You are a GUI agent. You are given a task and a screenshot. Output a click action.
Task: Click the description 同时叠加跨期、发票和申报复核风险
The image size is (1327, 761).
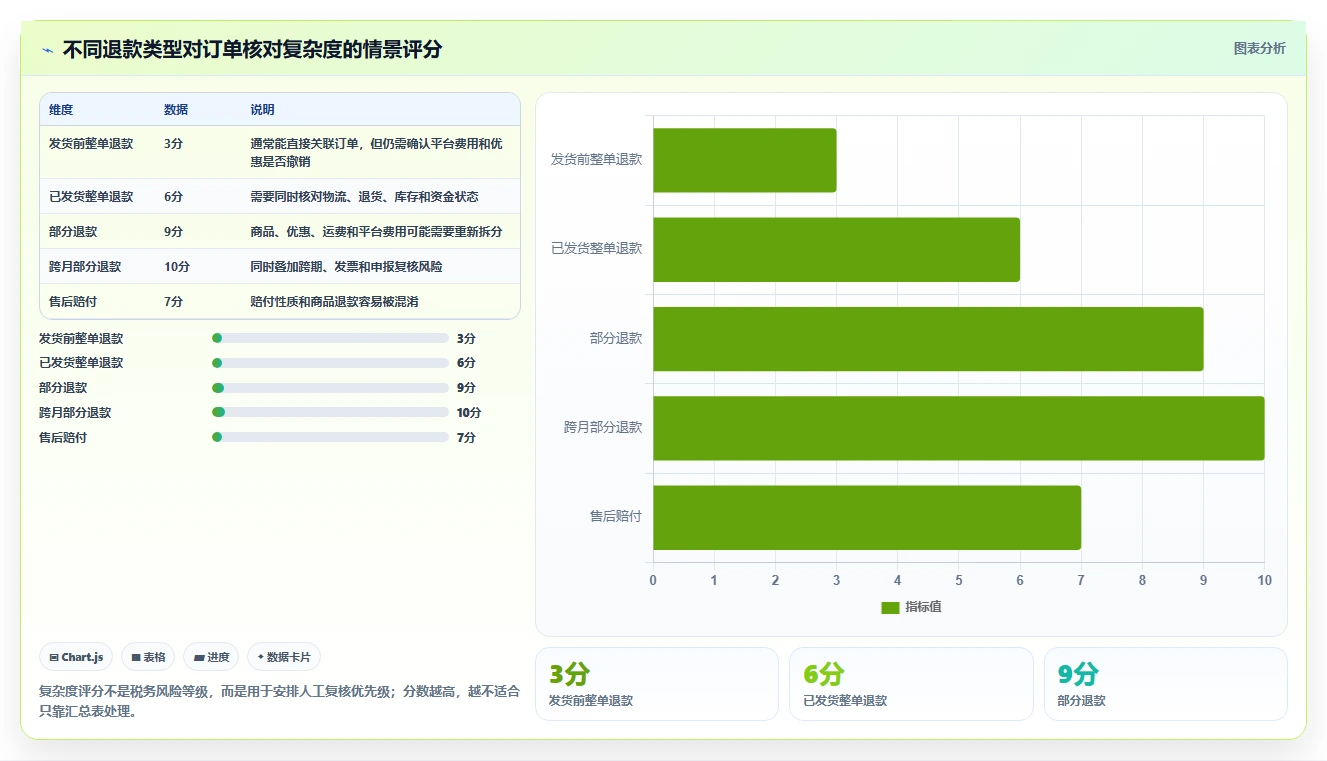[x=346, y=267]
